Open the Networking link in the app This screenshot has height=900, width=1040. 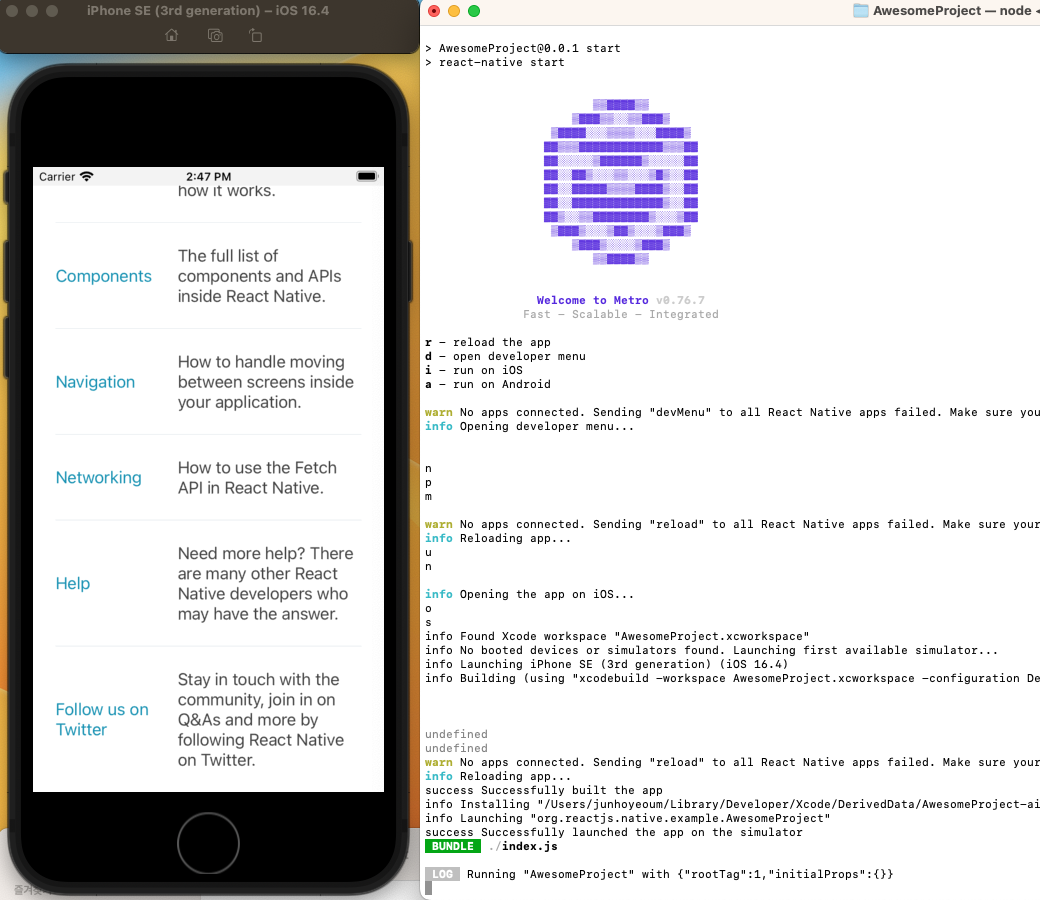(x=99, y=478)
